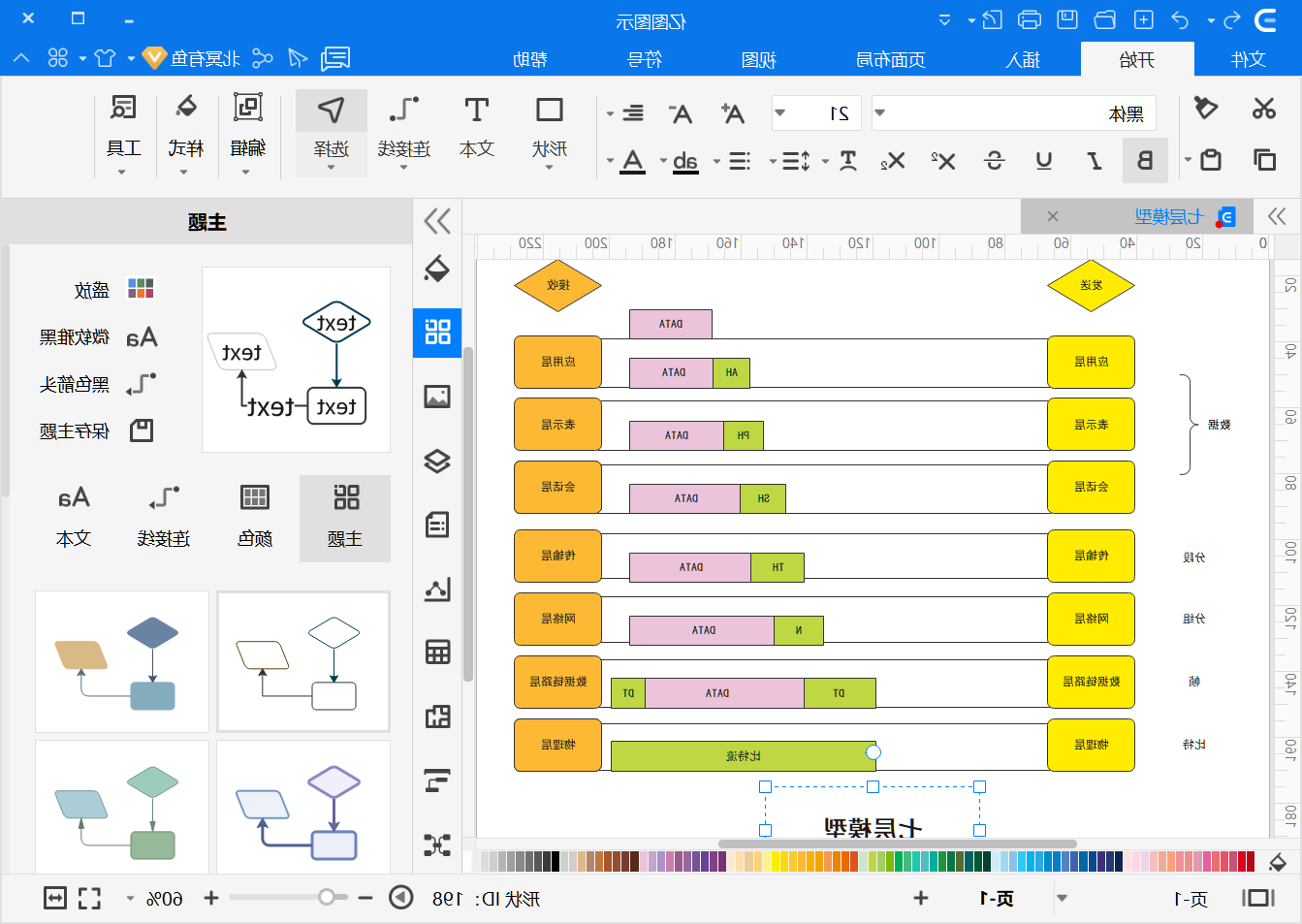Activate the 连接线 connector tool in the ribbon
The height and width of the screenshot is (924, 1302).
click(x=404, y=133)
